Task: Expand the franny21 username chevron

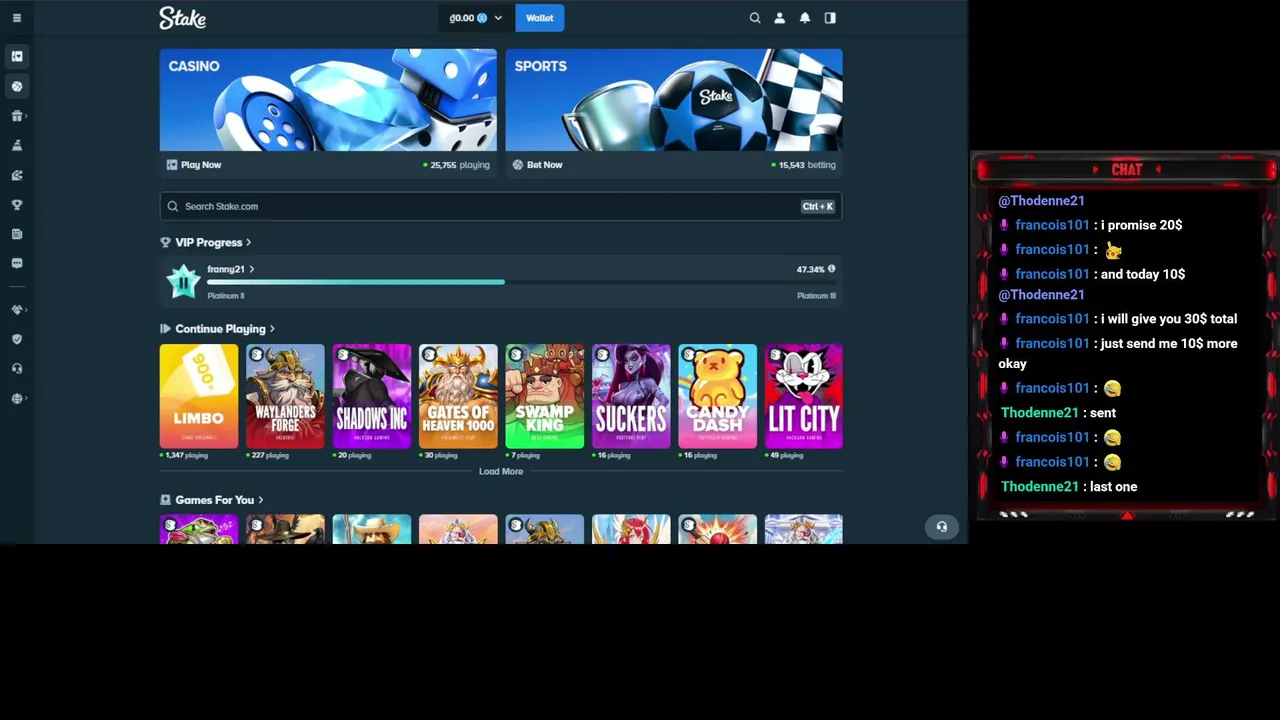Action: 252,269
